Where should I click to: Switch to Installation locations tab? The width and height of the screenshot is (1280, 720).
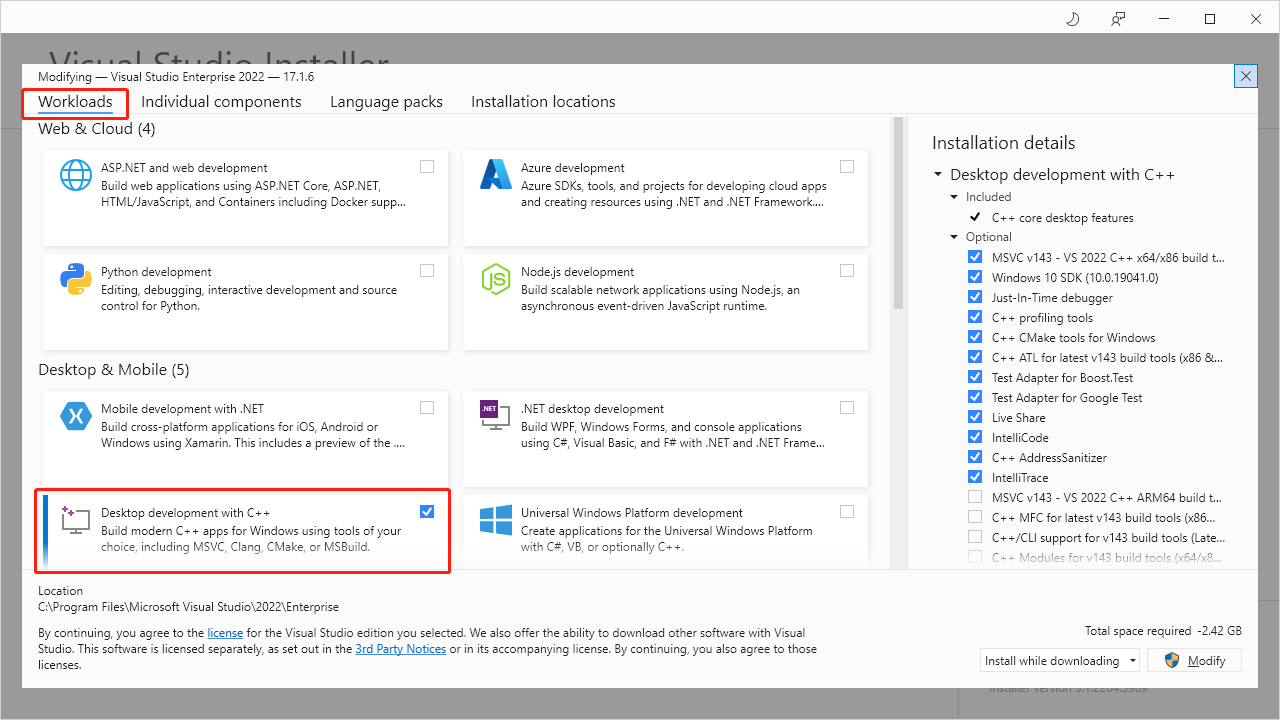tap(543, 102)
